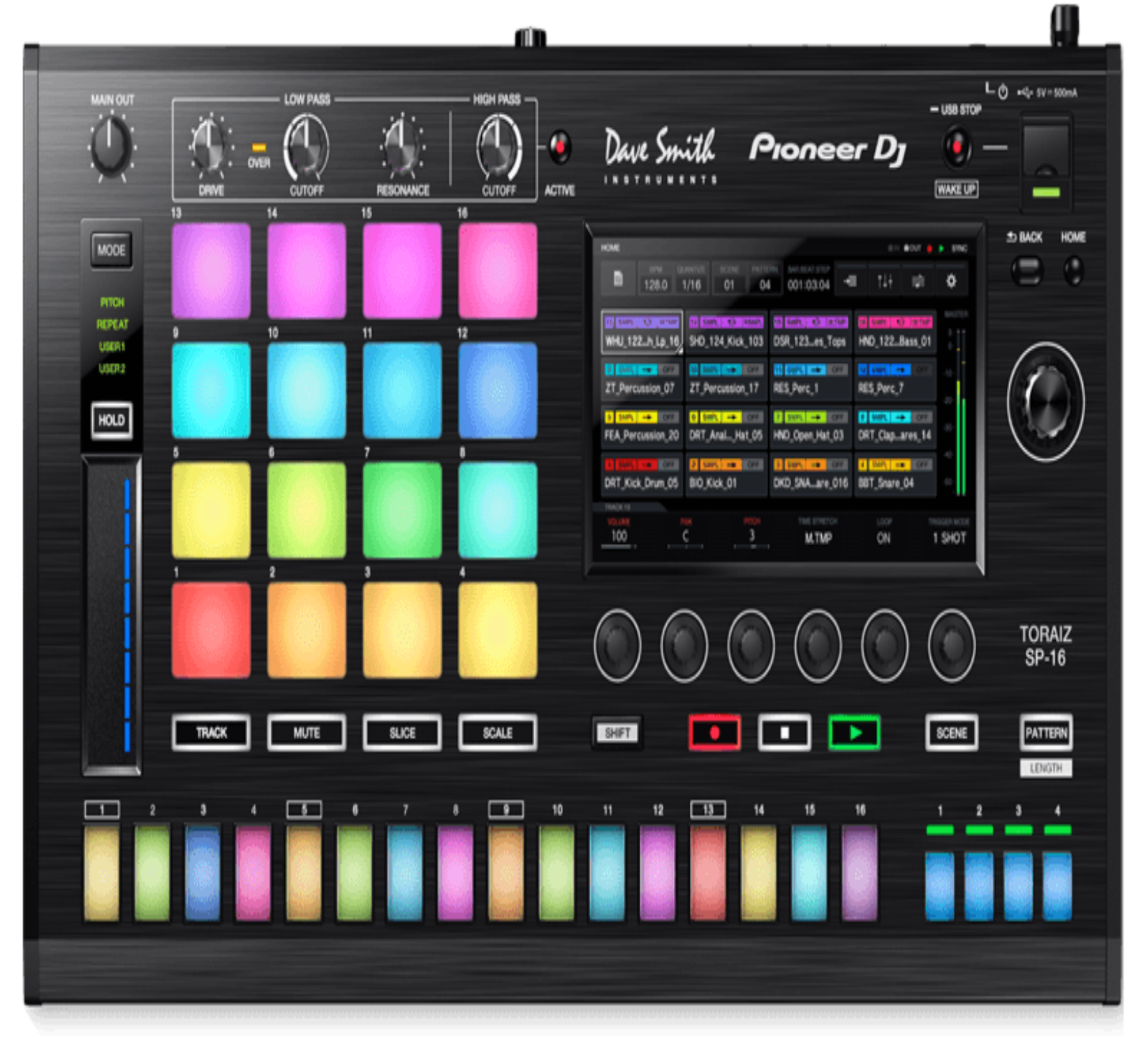Tap the mixer faders icon on display
This screenshot has width=1148, height=1047.
click(884, 281)
